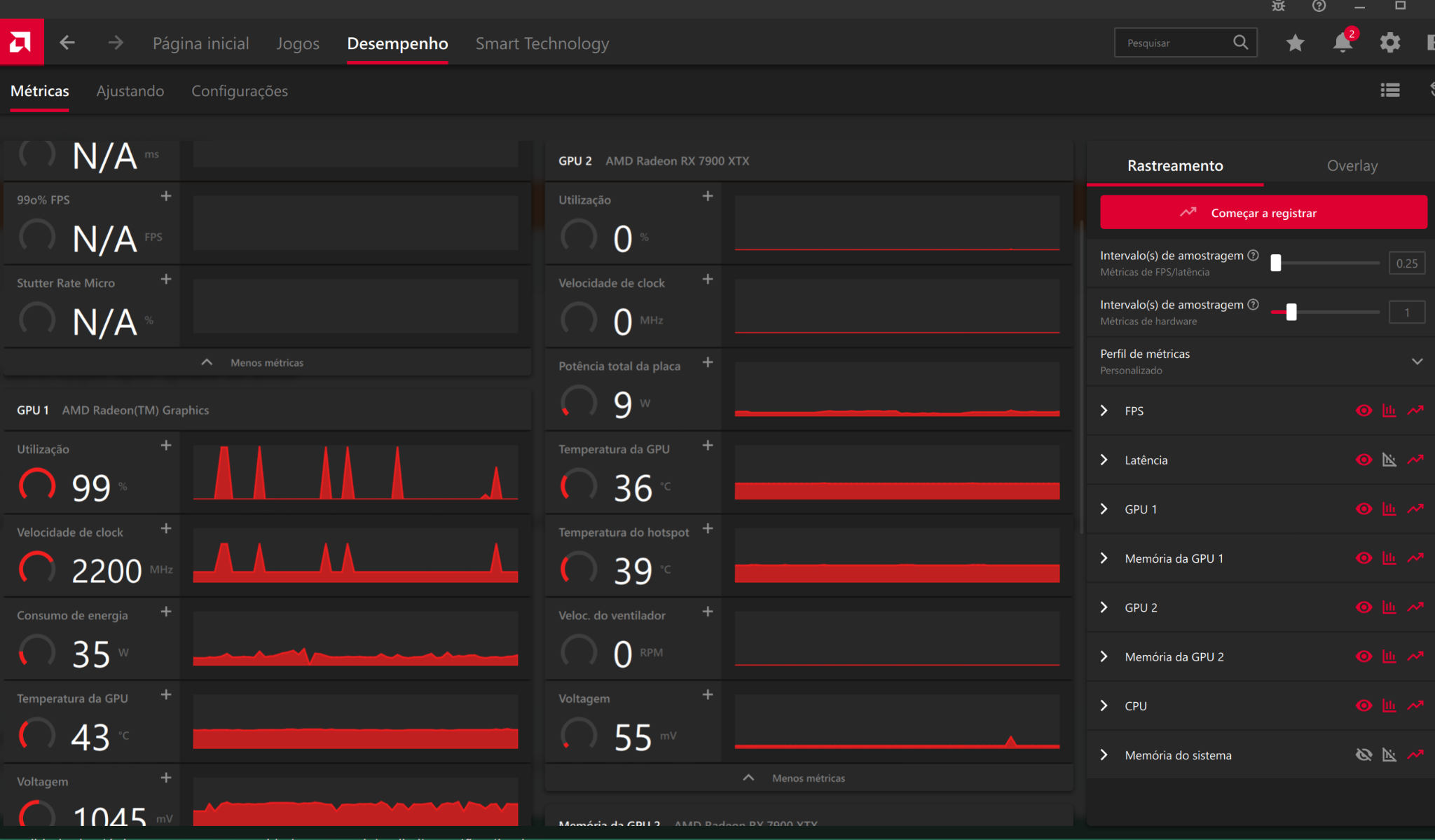1435x840 pixels.
Task: Add GPU 1 Utilização plus icon
Action: coord(166,446)
